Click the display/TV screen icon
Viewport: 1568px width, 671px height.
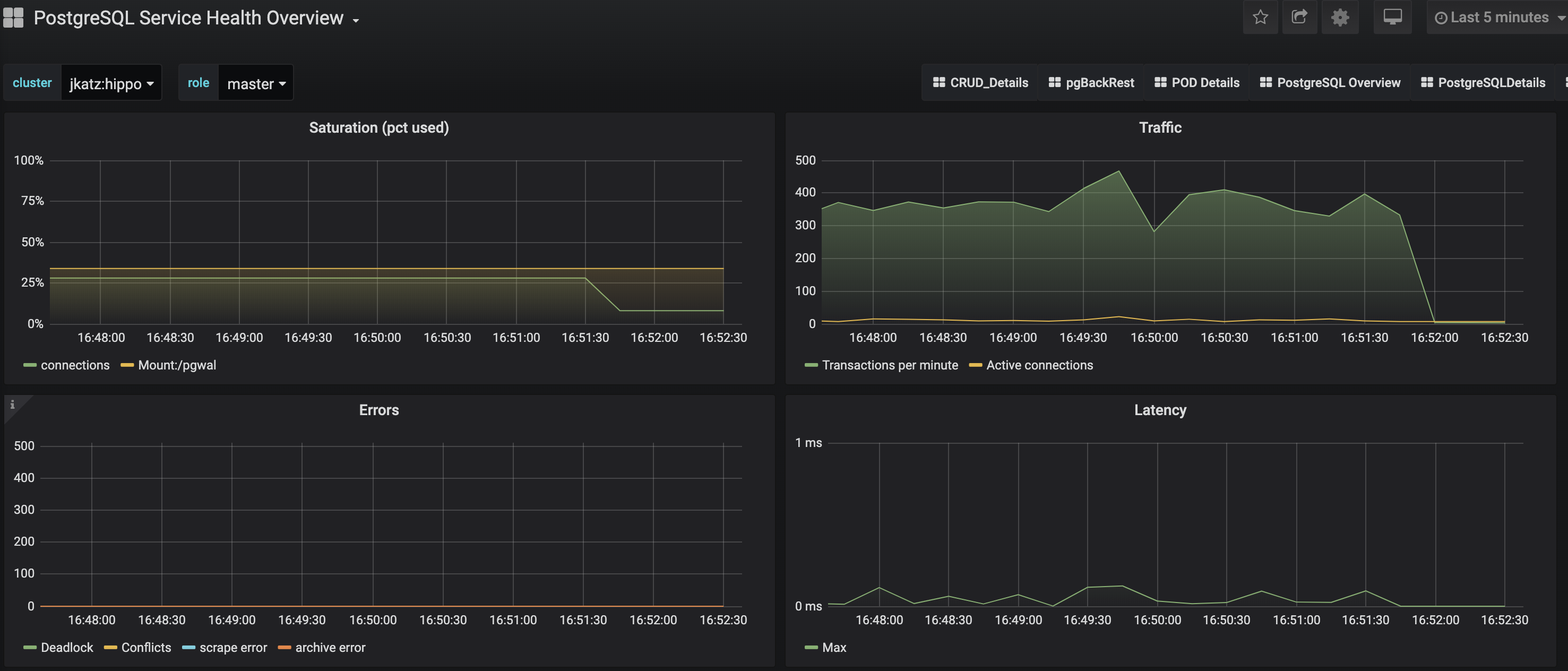(x=1392, y=17)
